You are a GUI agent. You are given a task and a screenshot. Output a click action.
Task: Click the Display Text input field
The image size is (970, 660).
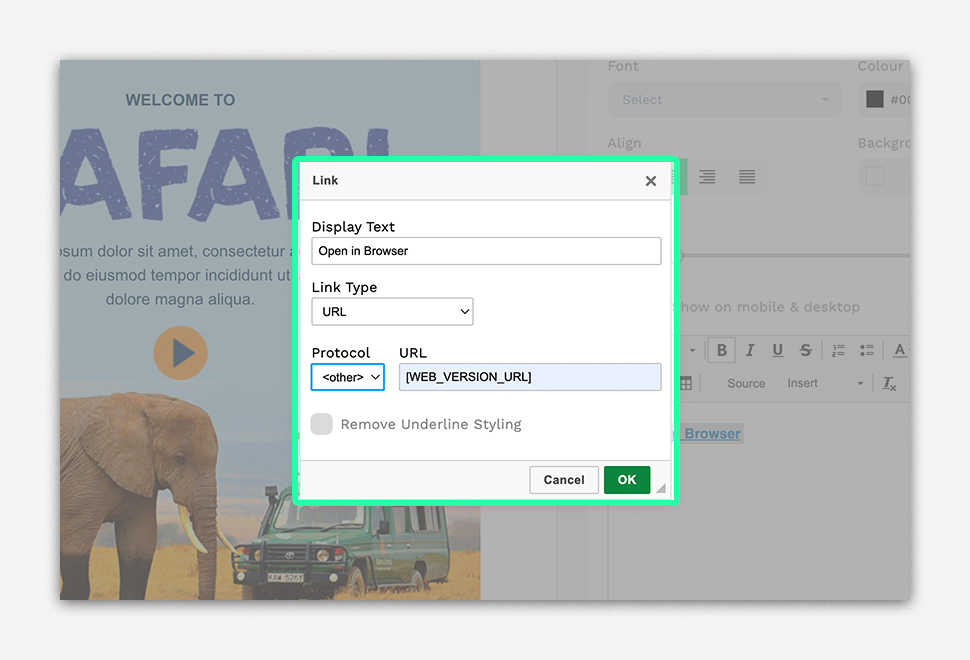pos(486,251)
